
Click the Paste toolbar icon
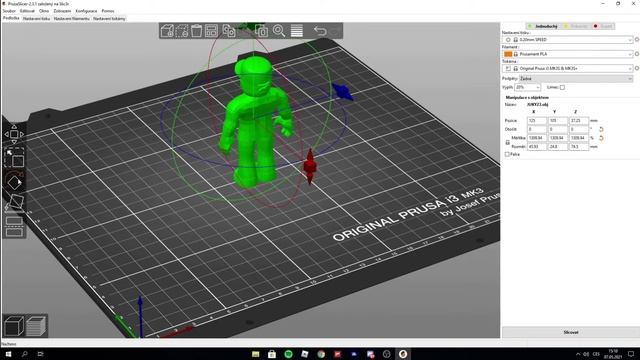coord(261,31)
